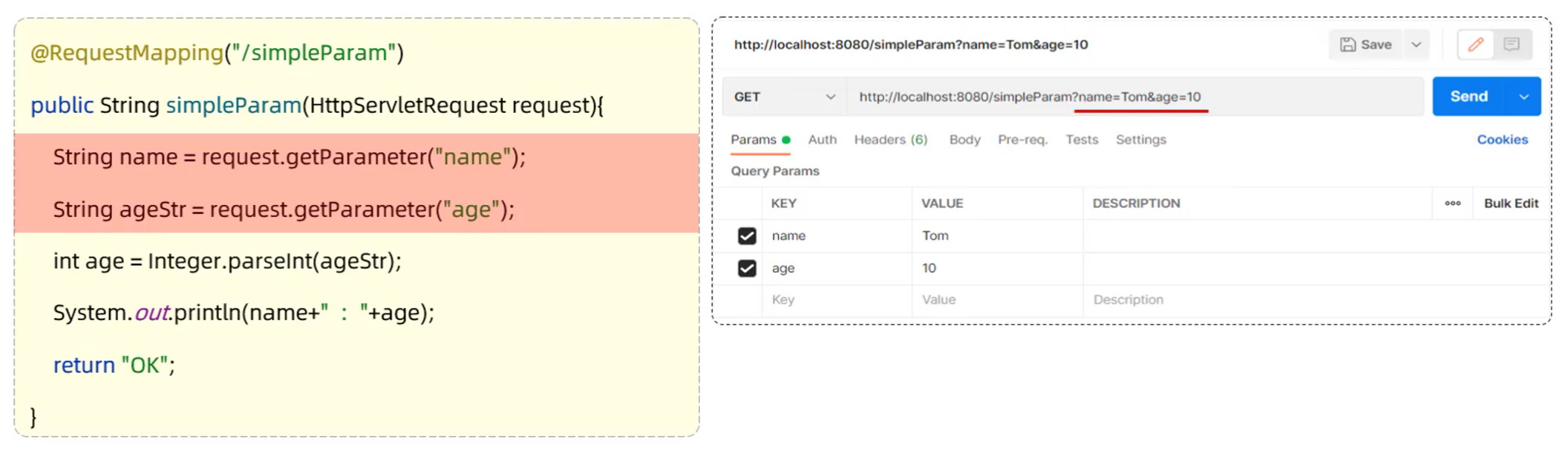The width and height of the screenshot is (1568, 474).
Task: Click the Save button with disk icon
Action: 1365,45
